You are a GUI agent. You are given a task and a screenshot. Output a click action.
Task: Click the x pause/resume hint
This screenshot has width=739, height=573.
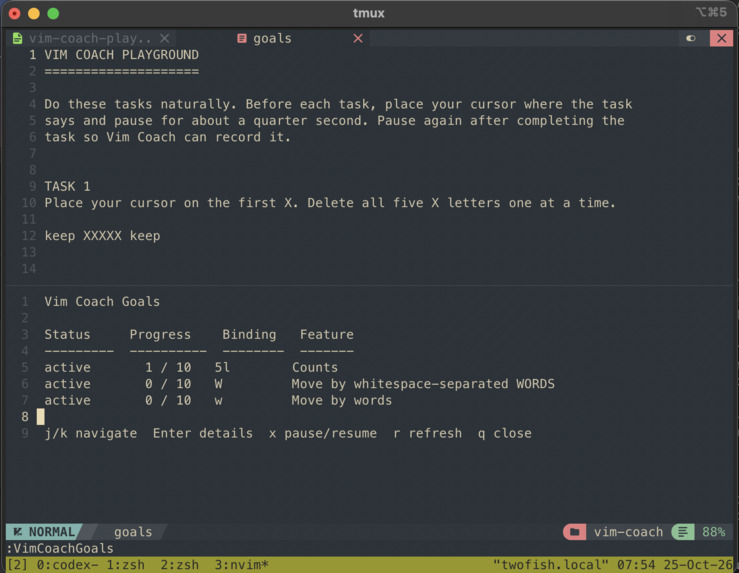click(x=323, y=434)
